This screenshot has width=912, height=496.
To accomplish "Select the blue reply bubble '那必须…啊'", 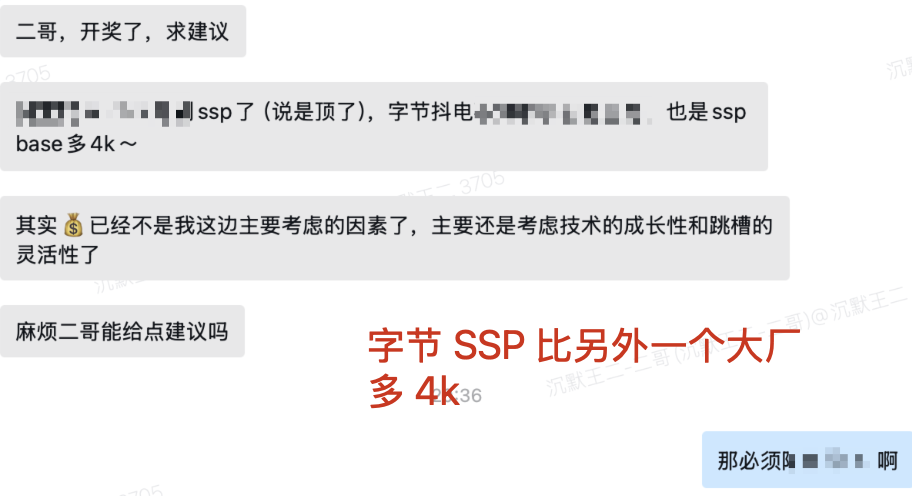I will (807, 460).
